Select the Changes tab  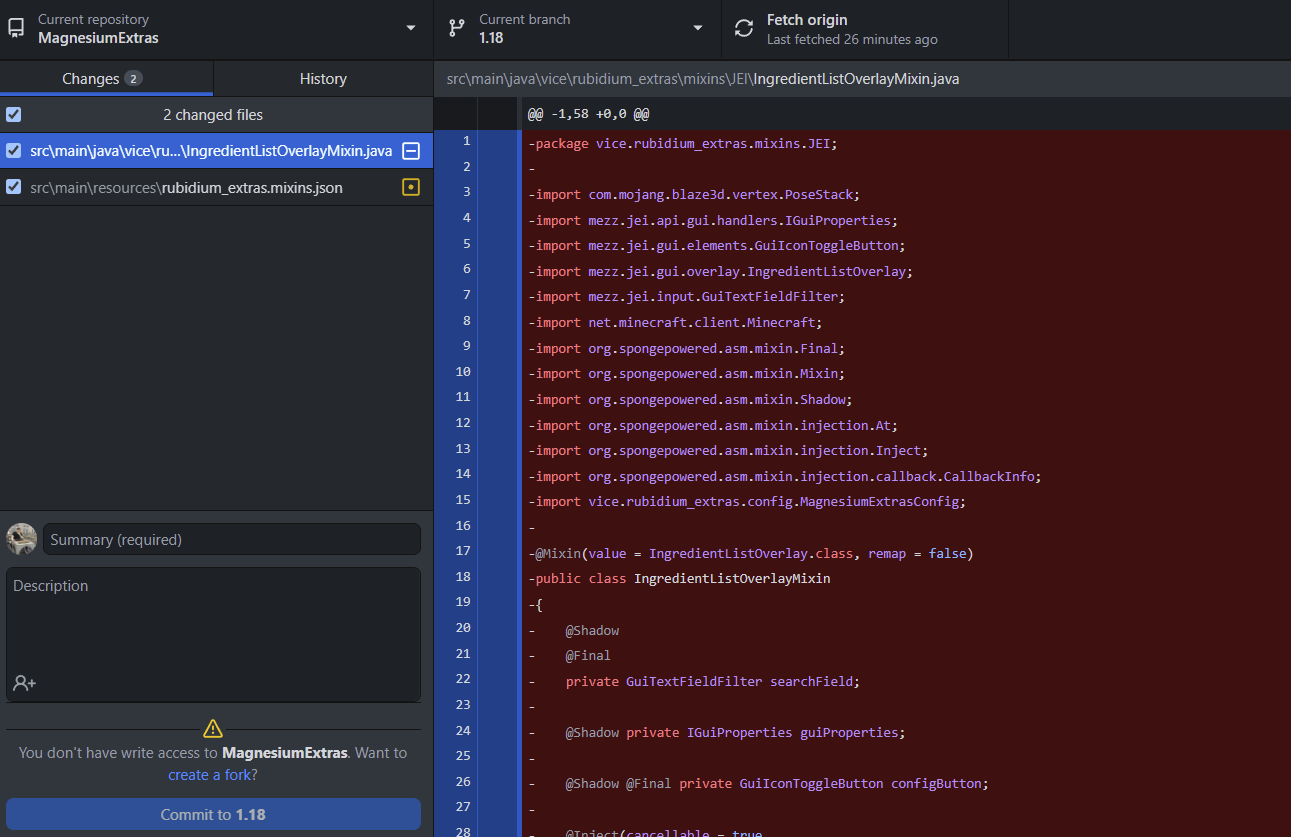[107, 78]
